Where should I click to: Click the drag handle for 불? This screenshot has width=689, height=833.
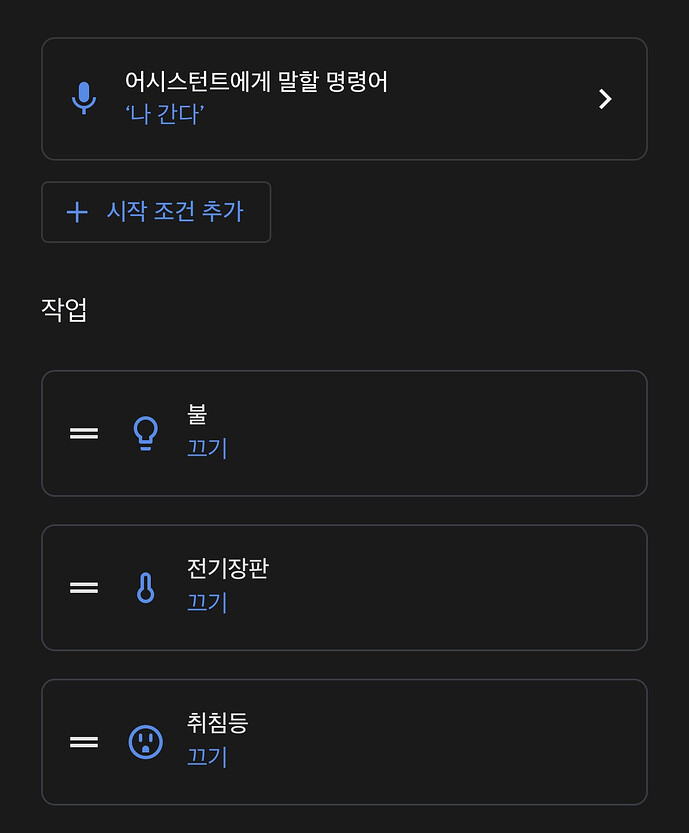point(84,433)
